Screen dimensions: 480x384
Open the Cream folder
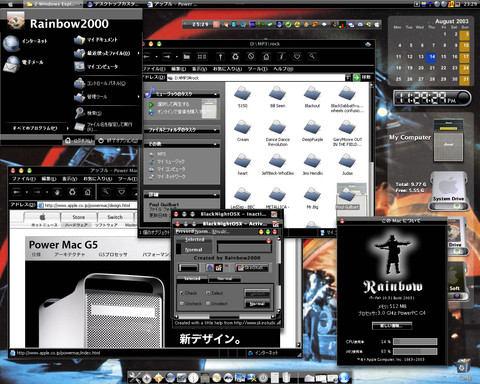(243, 131)
